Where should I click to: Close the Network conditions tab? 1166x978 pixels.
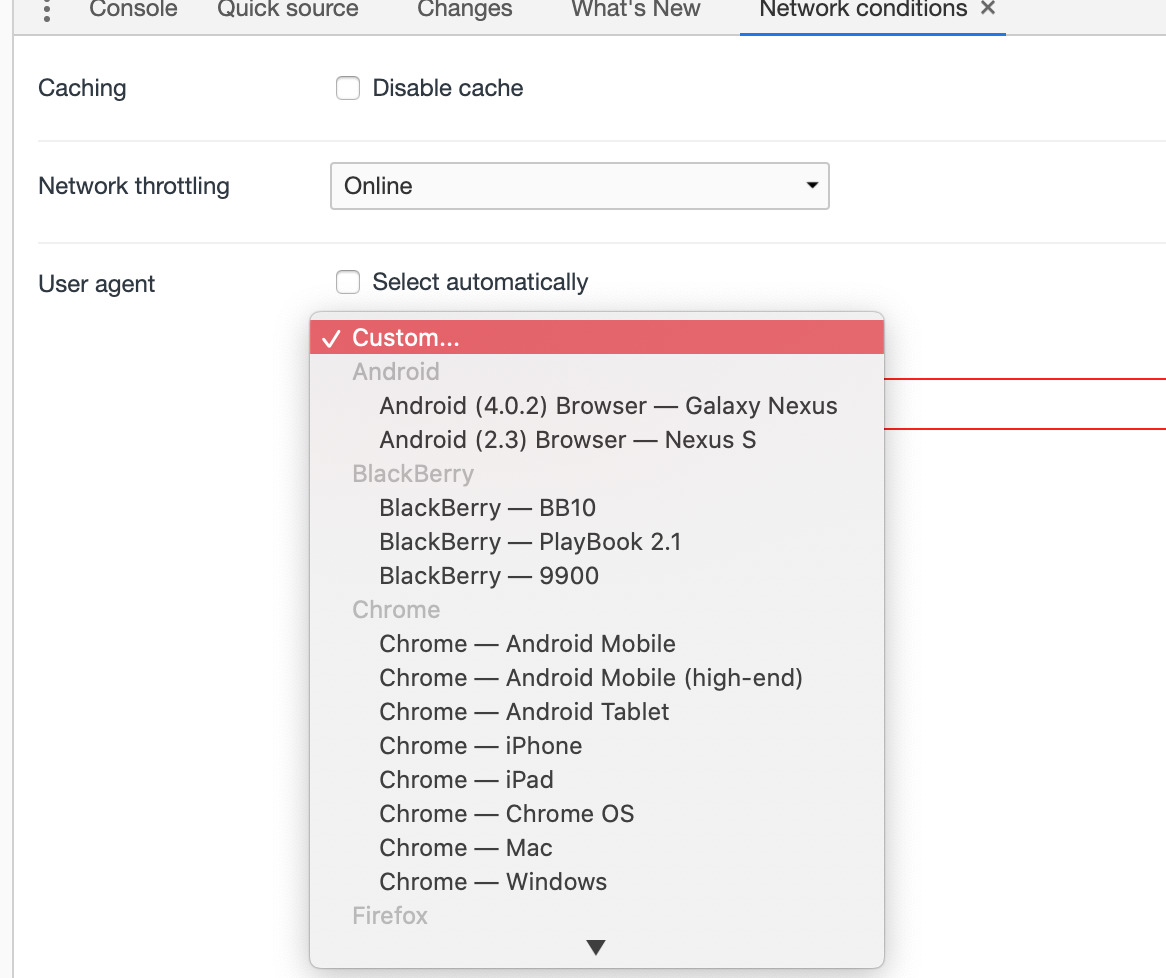[x=988, y=8]
